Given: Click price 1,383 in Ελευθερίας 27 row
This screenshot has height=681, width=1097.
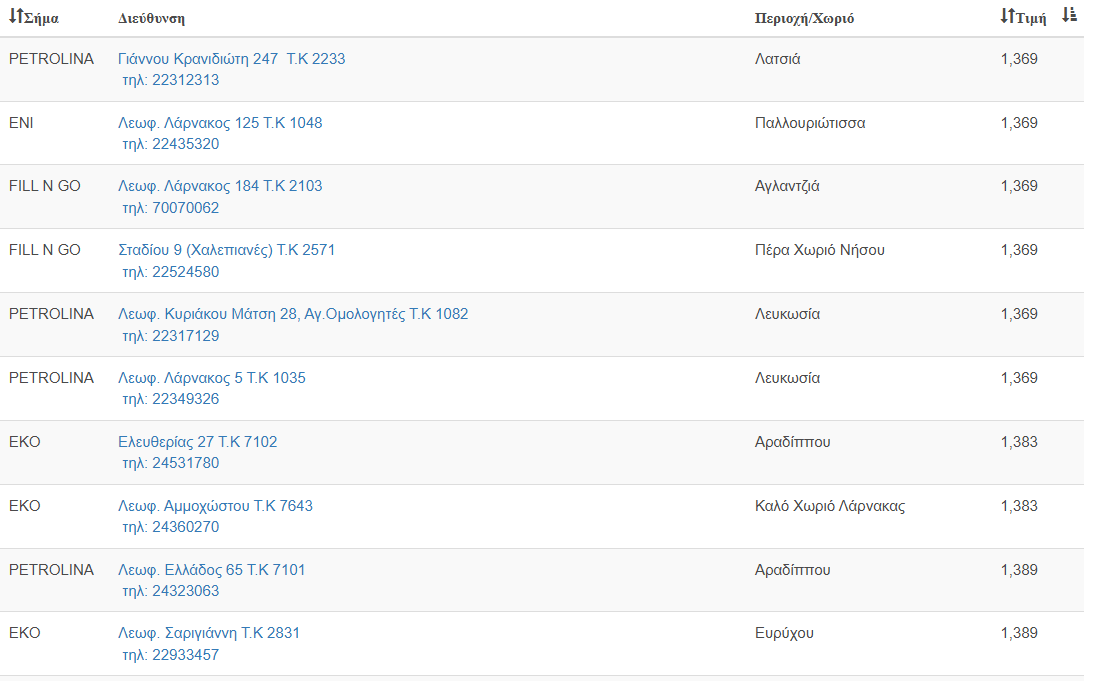Looking at the screenshot, I should [1019, 442].
